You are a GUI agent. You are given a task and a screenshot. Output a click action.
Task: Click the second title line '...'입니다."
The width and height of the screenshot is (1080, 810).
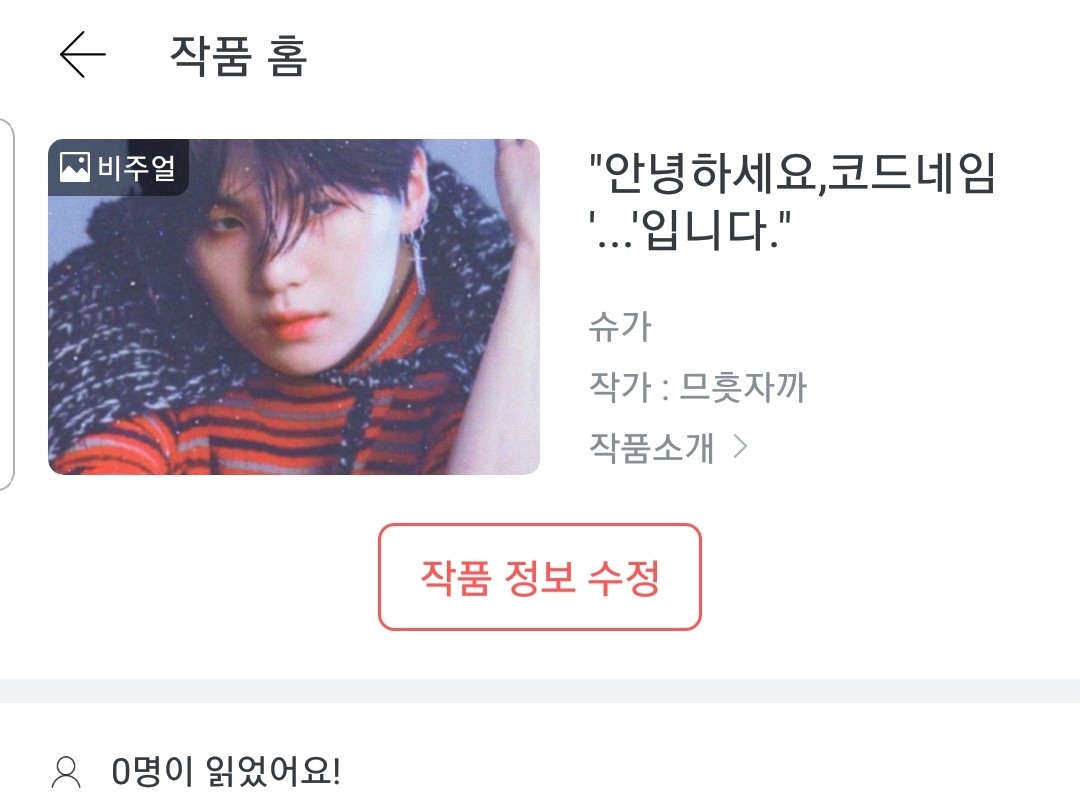(690, 230)
